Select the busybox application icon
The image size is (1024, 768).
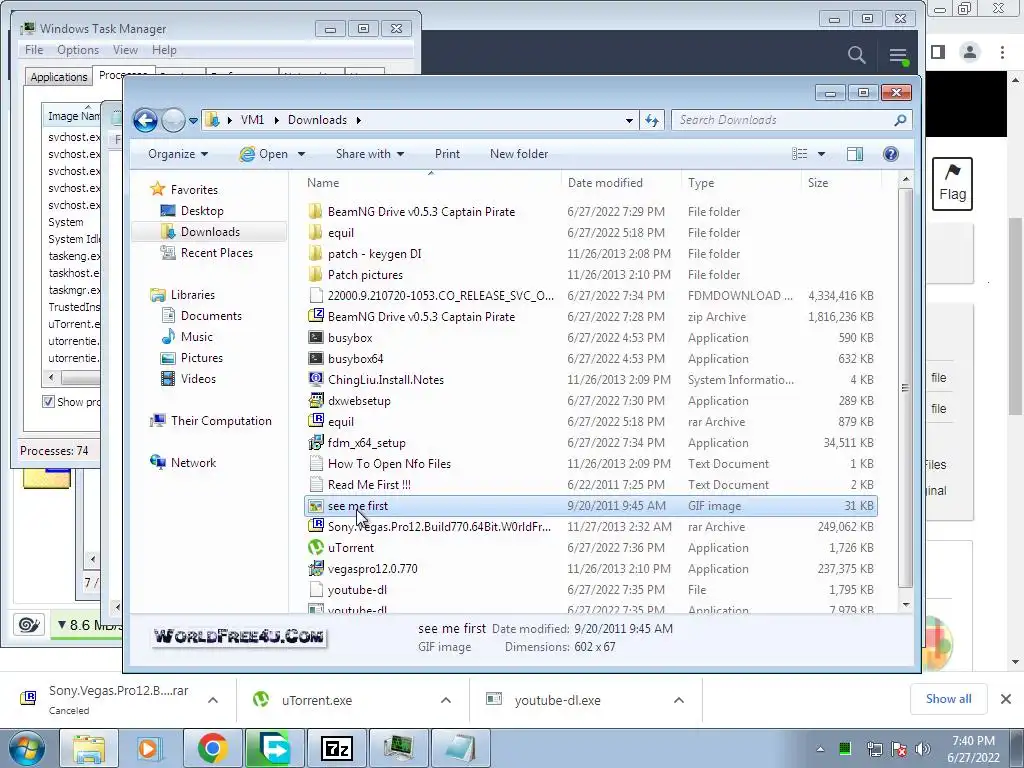[x=315, y=338]
